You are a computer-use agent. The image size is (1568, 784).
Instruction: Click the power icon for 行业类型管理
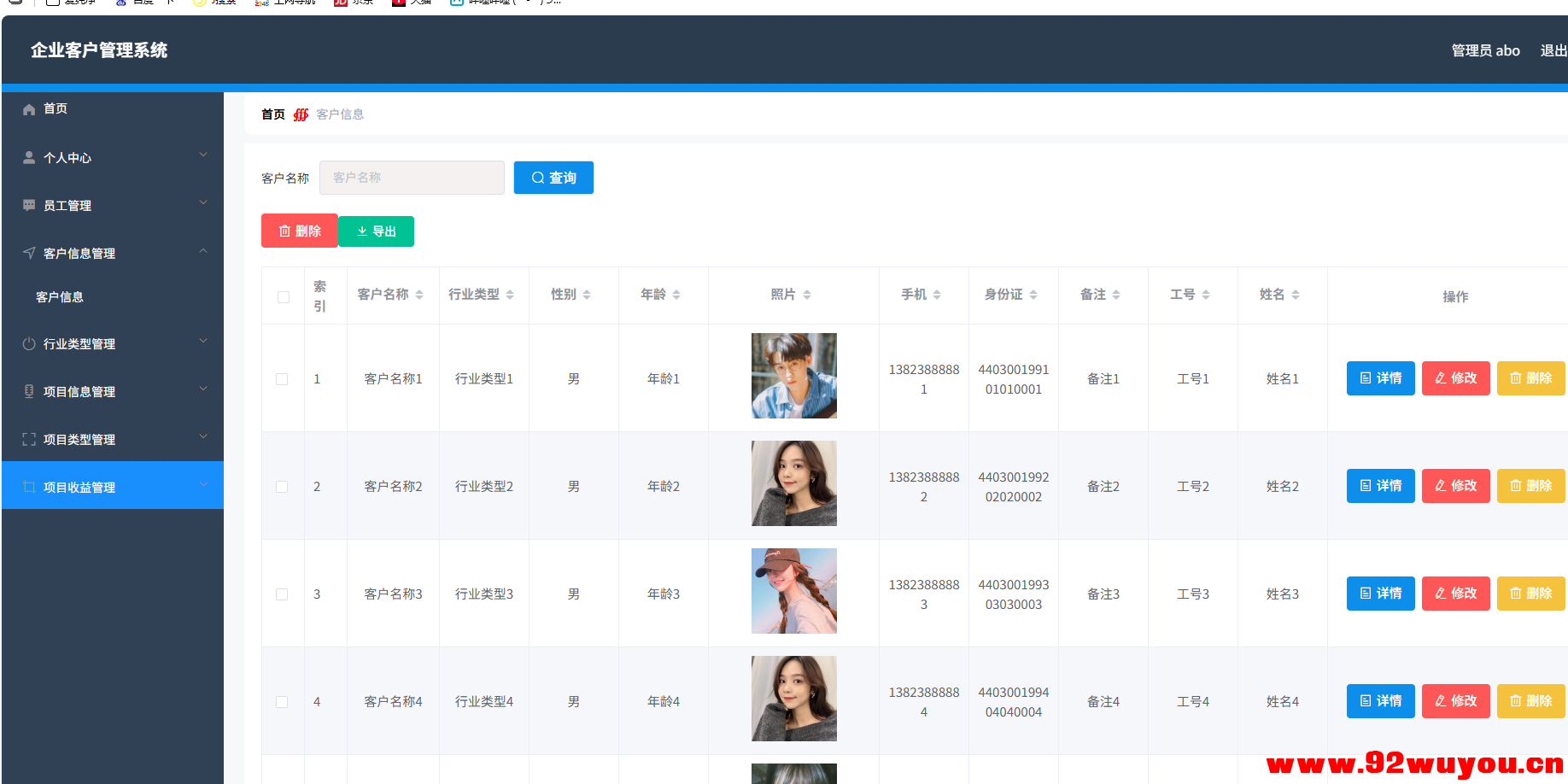tap(27, 343)
